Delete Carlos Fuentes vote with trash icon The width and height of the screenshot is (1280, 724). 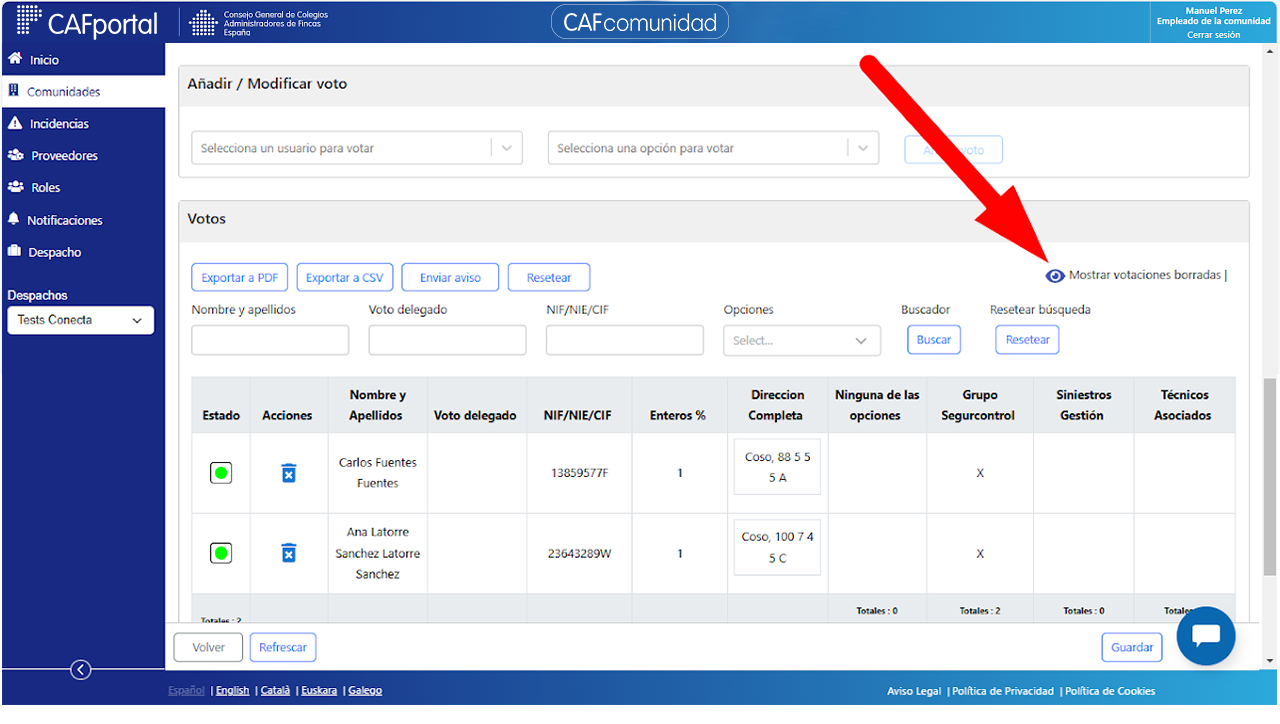click(x=289, y=473)
